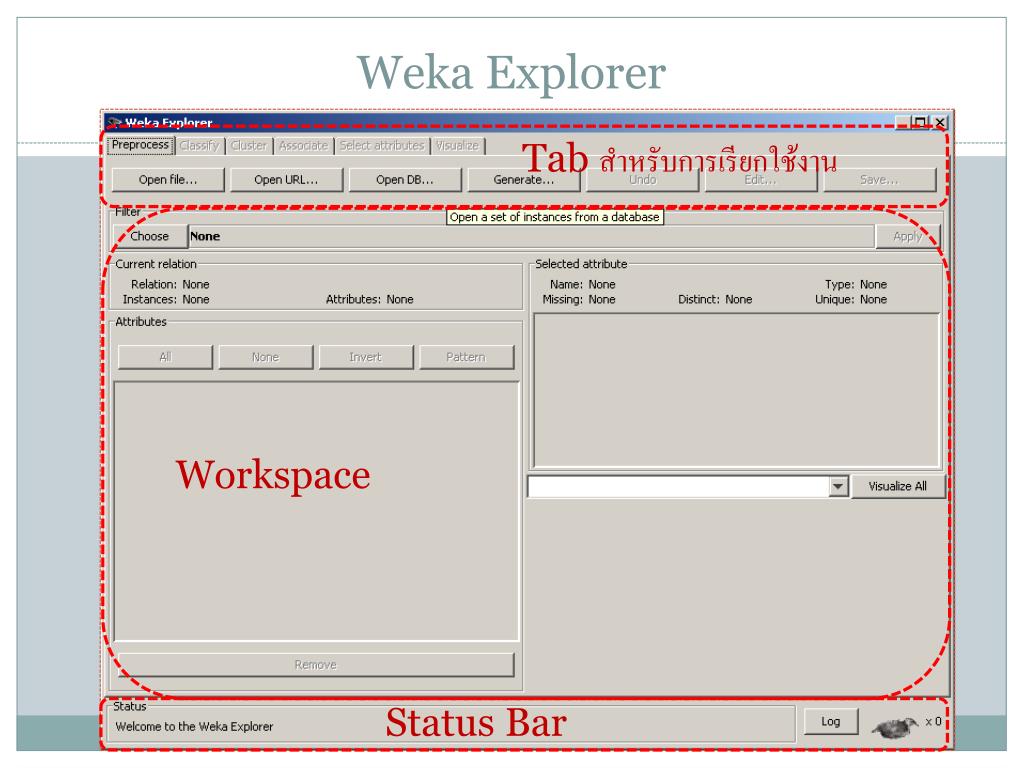Click the 'Missing: None' text
Viewport: 1024px width, 768px height.
click(x=579, y=300)
